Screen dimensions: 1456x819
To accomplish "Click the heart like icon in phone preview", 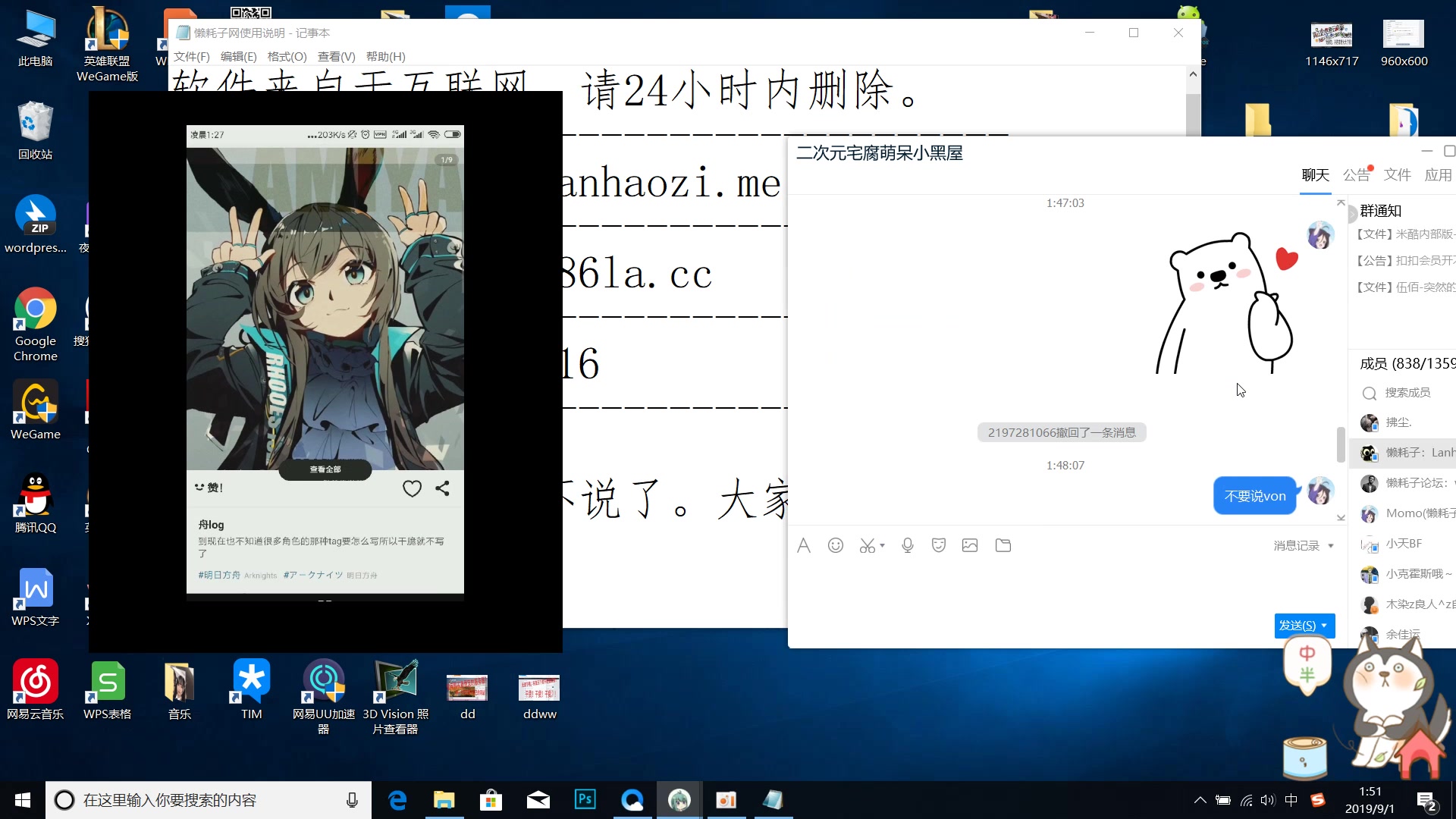I will pos(412,489).
